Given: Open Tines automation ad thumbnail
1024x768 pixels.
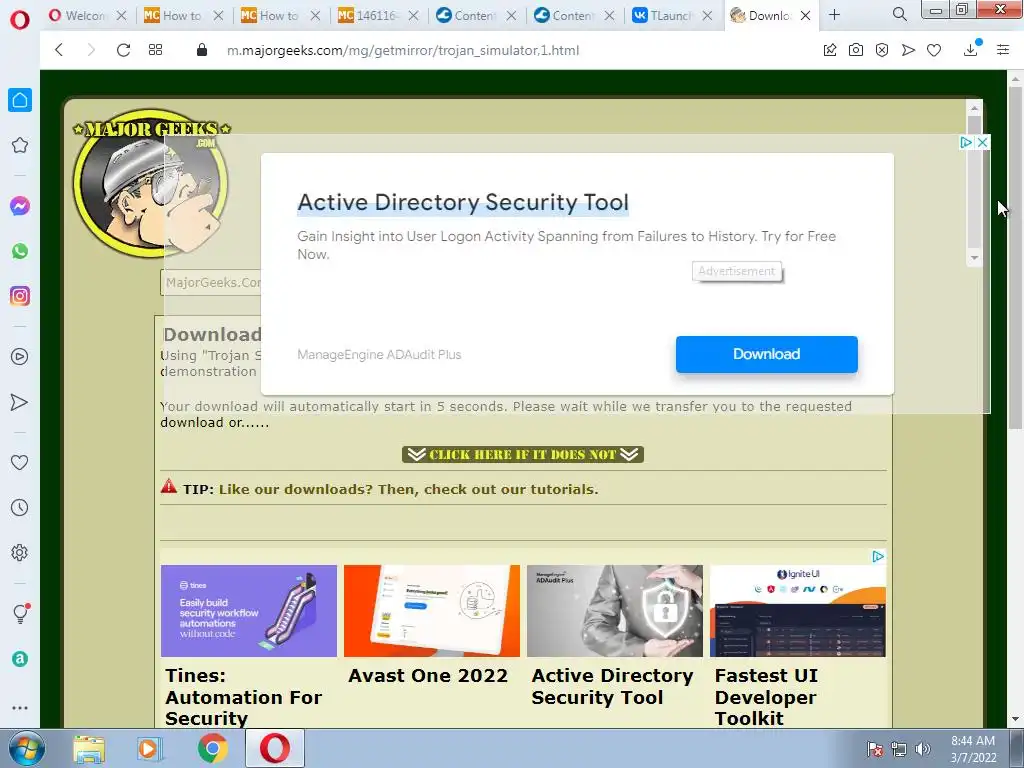Looking at the screenshot, I should [x=249, y=611].
